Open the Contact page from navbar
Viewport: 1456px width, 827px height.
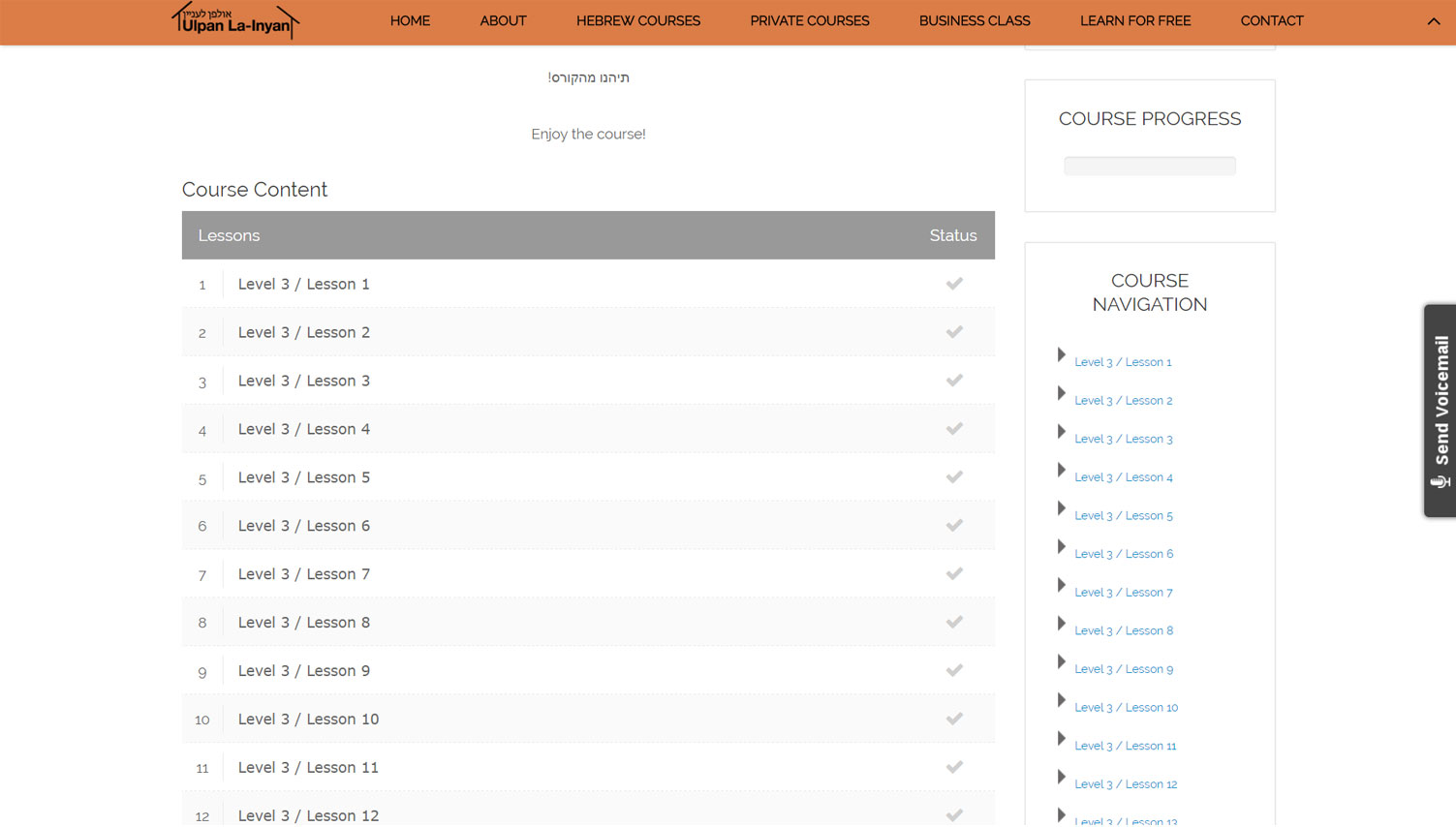click(1271, 21)
